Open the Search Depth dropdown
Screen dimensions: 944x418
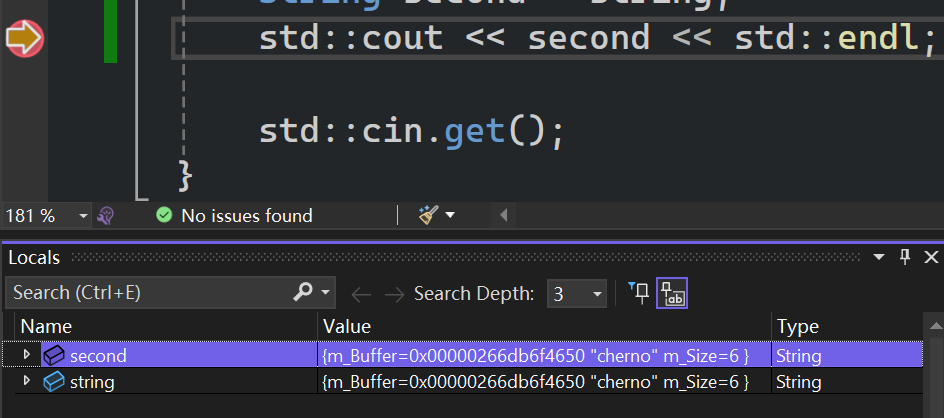pyautogui.click(x=598, y=294)
